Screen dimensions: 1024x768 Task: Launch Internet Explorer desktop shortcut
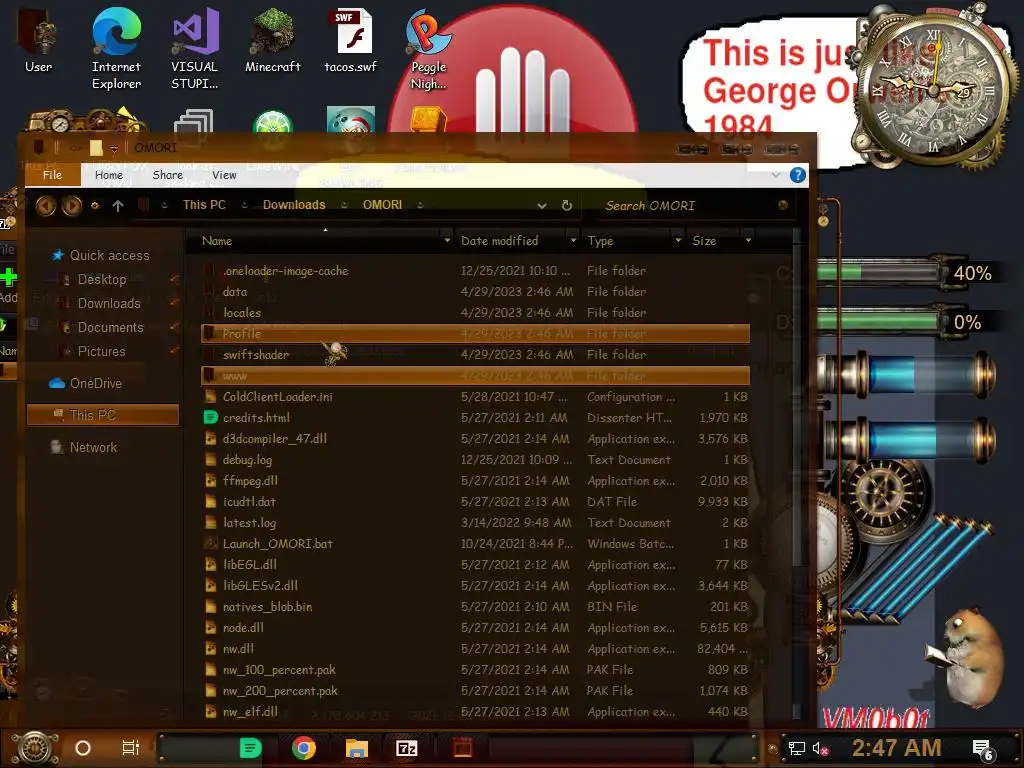pyautogui.click(x=116, y=47)
